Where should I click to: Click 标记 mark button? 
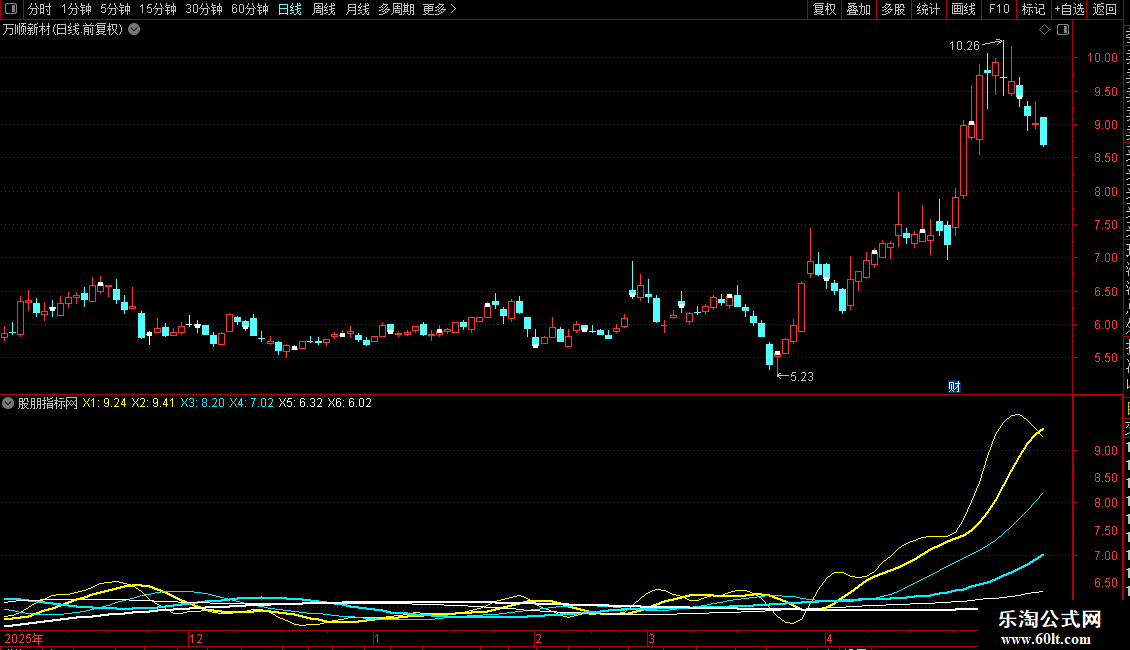[1033, 9]
